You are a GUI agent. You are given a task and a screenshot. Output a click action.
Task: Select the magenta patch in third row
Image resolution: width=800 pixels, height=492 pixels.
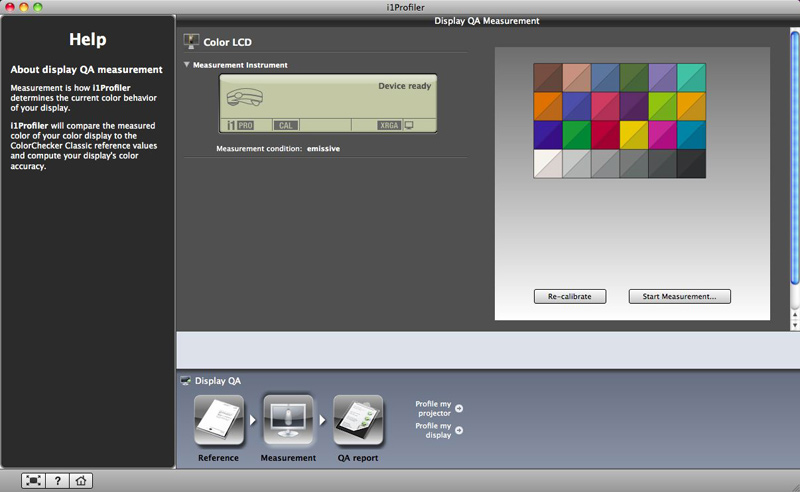663,135
